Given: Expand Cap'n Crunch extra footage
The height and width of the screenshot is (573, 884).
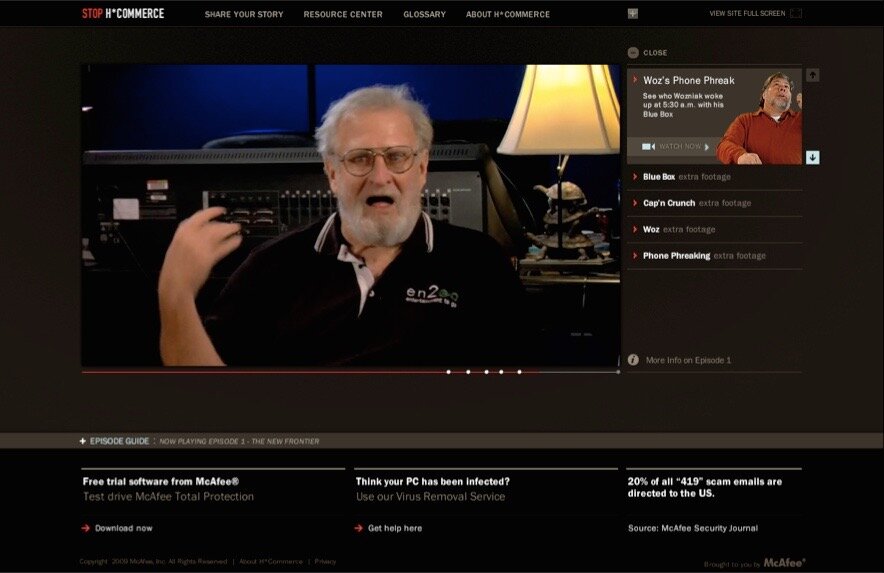Looking at the screenshot, I should 714,203.
